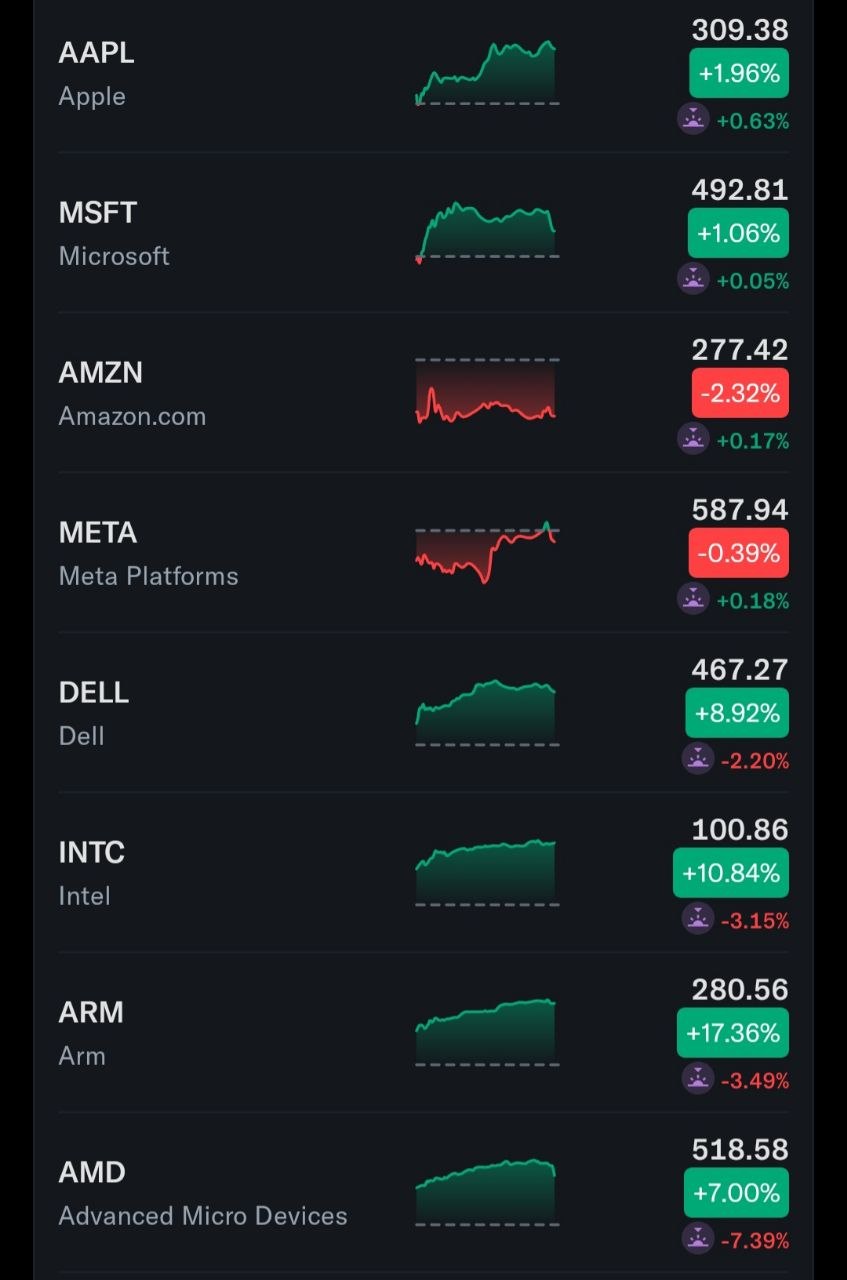Image resolution: width=847 pixels, height=1280 pixels.
Task: Open the META red sparkline chart
Action: click(x=487, y=552)
